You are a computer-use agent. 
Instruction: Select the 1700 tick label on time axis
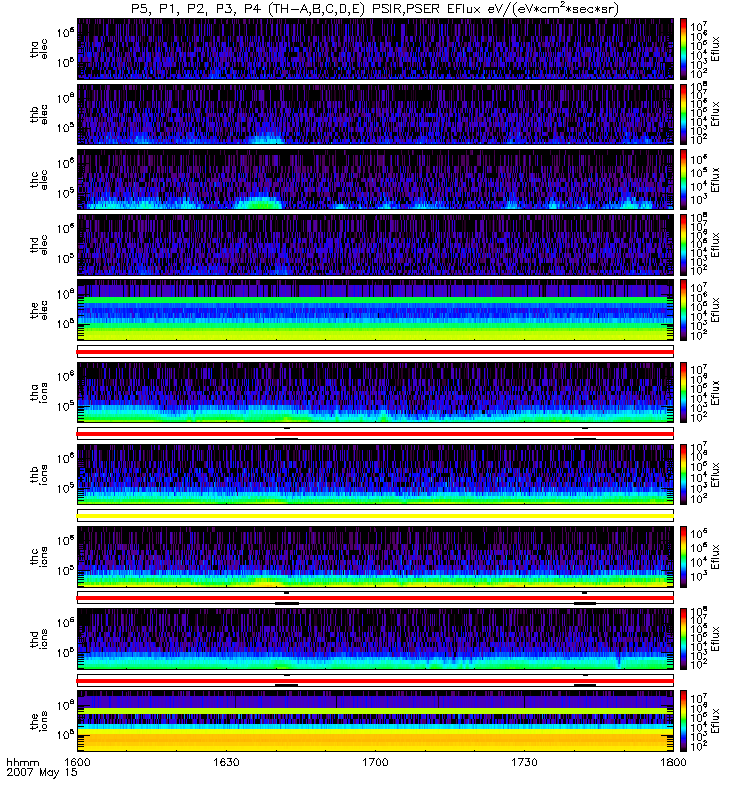tap(375, 762)
